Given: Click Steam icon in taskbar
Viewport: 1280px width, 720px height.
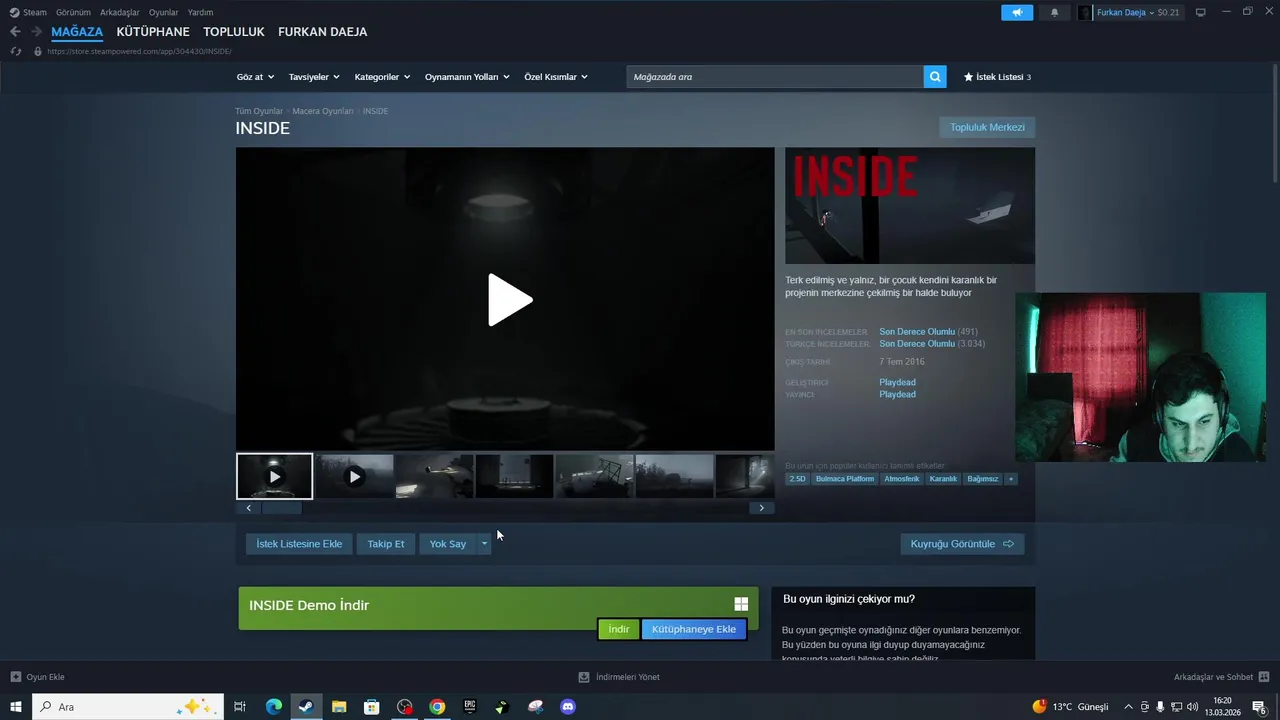Looking at the screenshot, I should 306,707.
